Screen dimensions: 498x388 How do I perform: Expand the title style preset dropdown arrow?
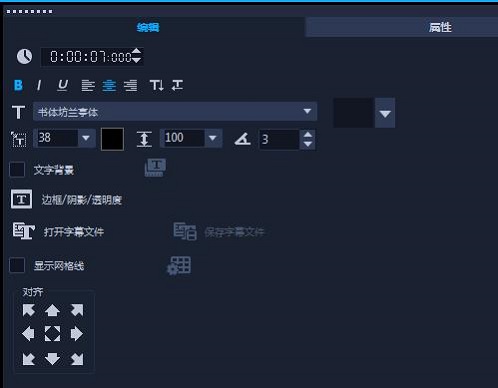385,113
